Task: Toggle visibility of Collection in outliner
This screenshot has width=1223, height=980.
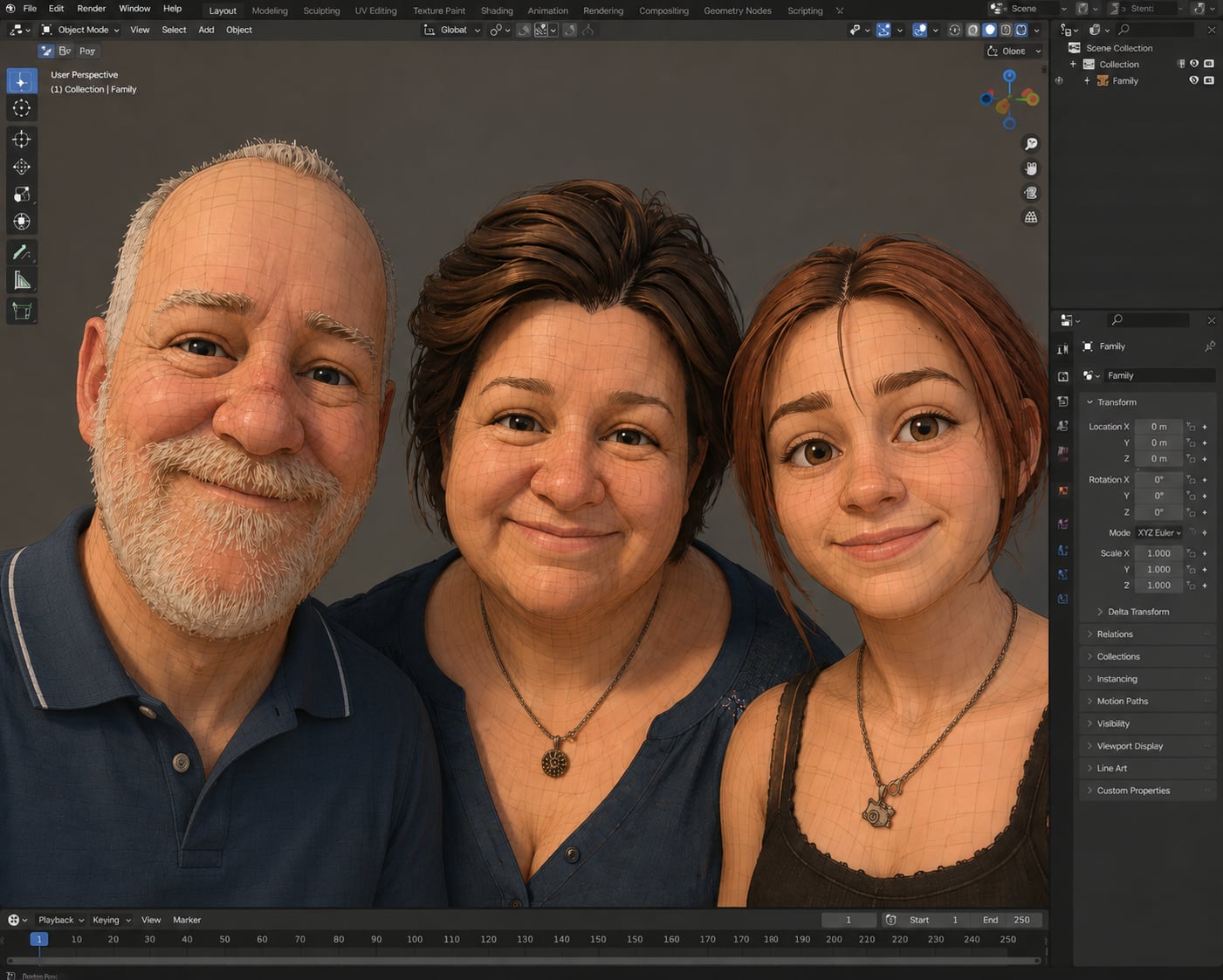Action: pyautogui.click(x=1194, y=64)
